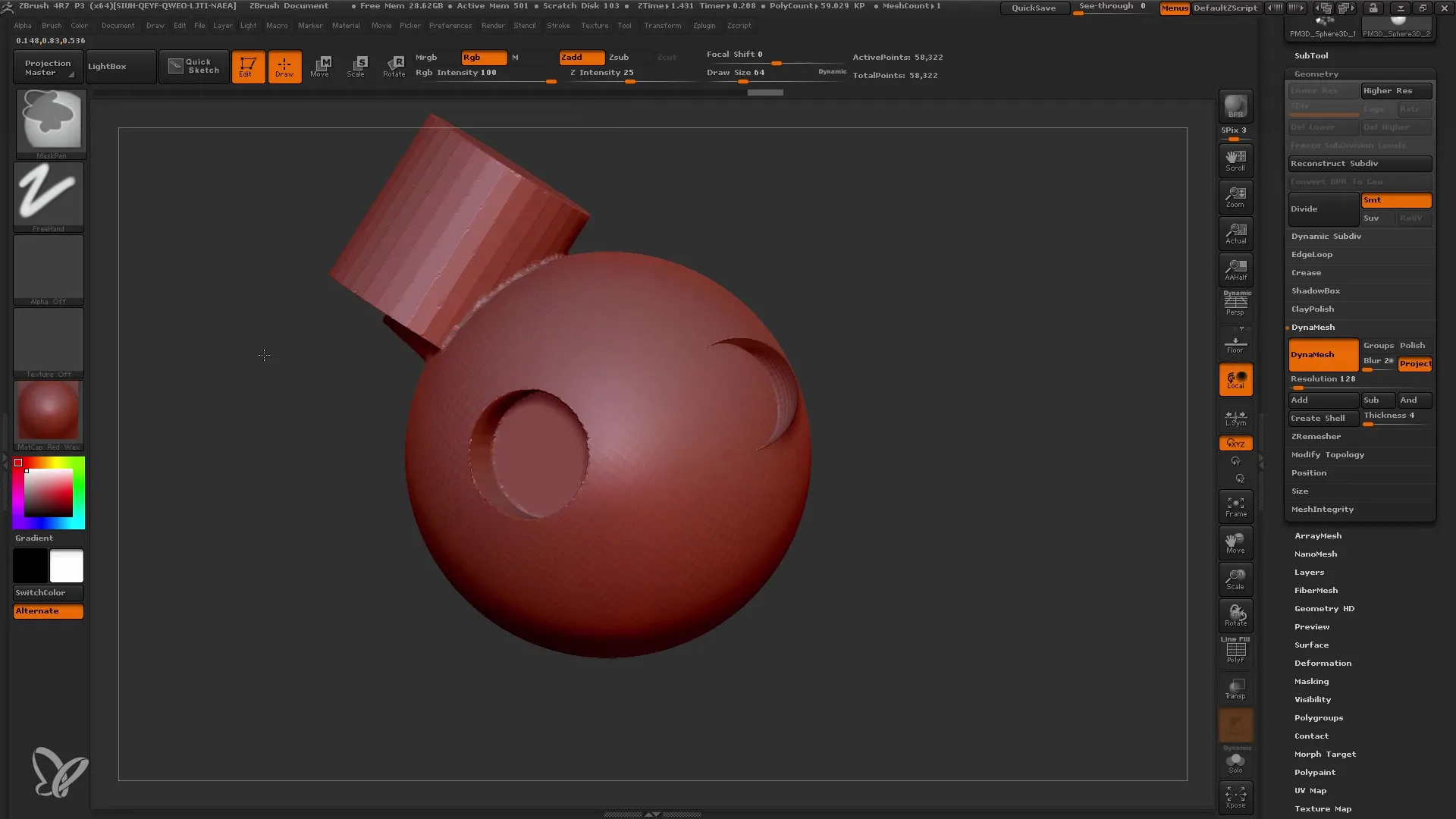Expand the Masking options panel

[x=1311, y=681]
